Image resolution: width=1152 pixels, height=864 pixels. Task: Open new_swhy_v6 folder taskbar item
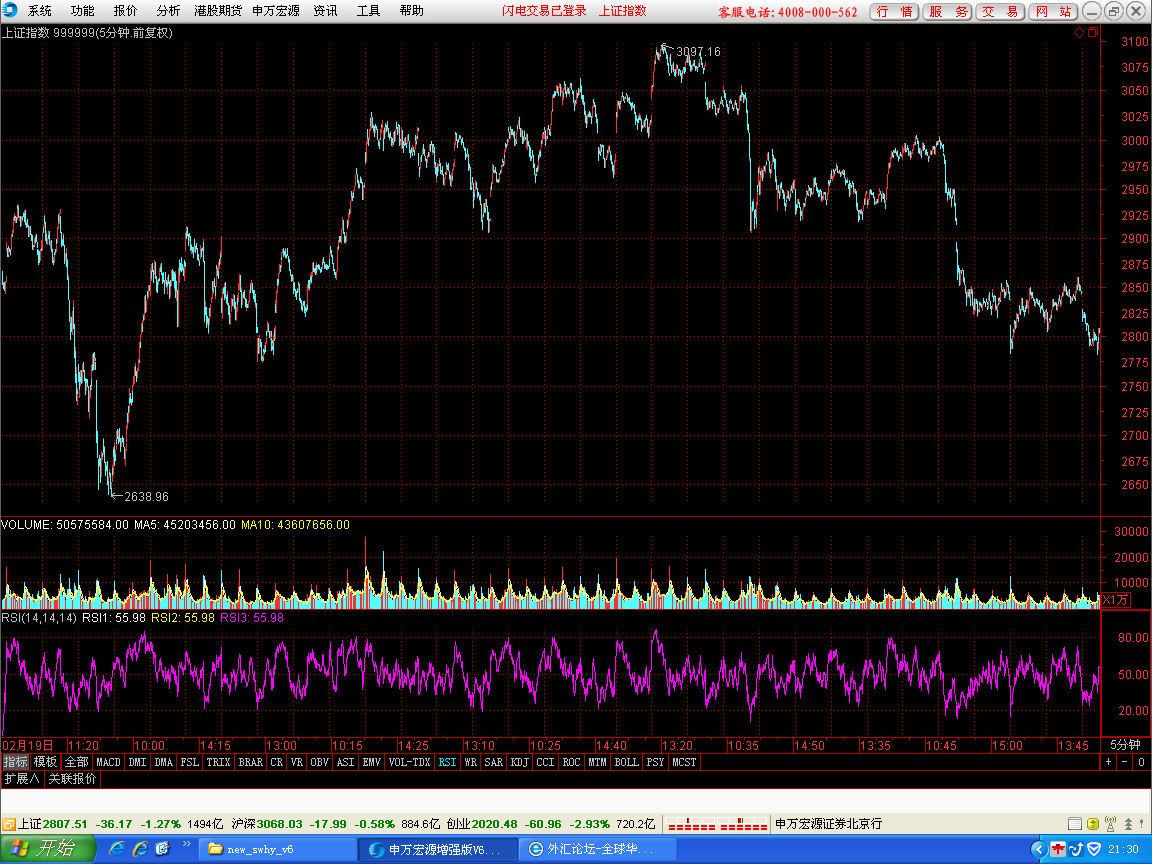point(276,849)
